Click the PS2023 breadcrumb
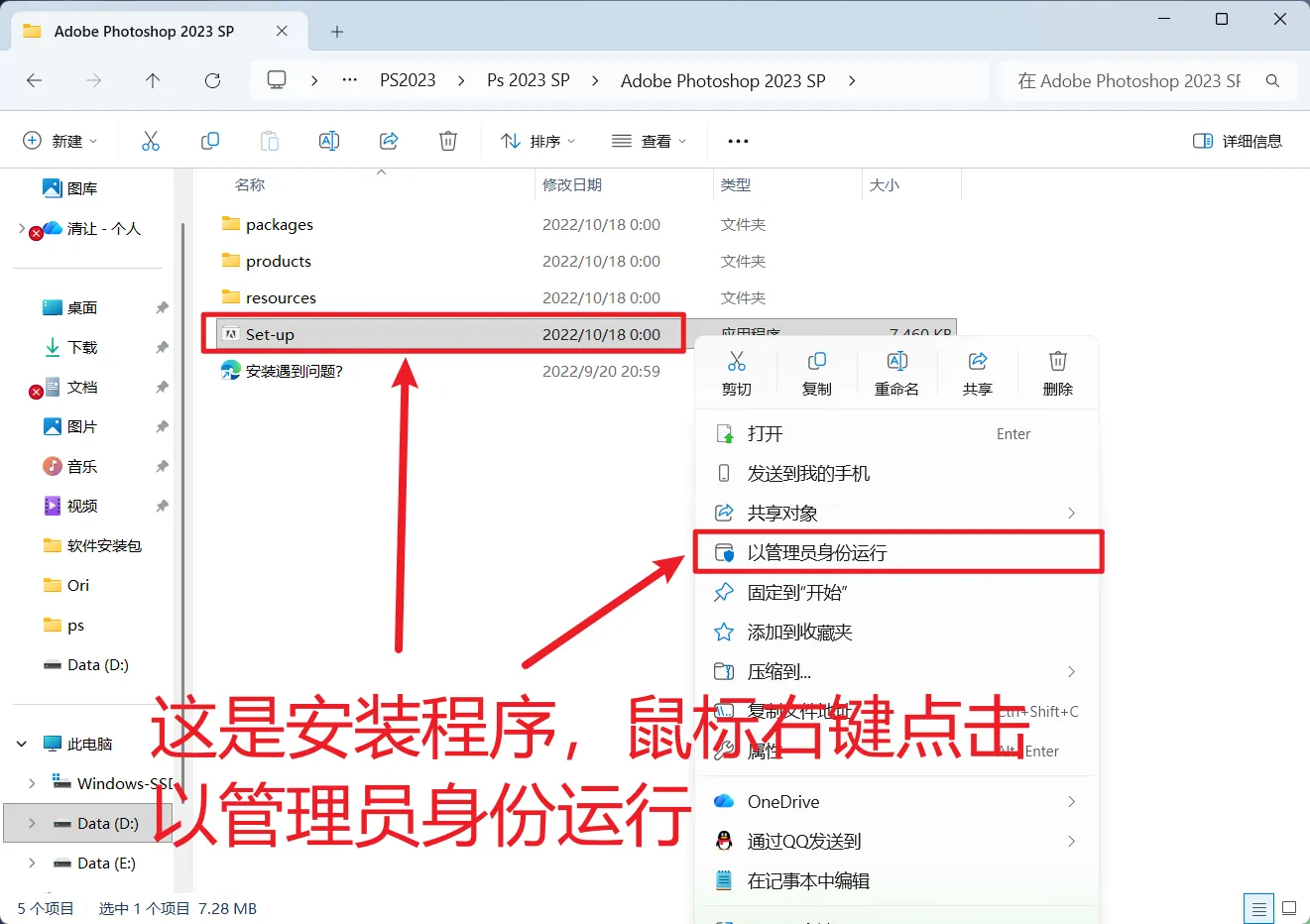1310x924 pixels. click(408, 80)
